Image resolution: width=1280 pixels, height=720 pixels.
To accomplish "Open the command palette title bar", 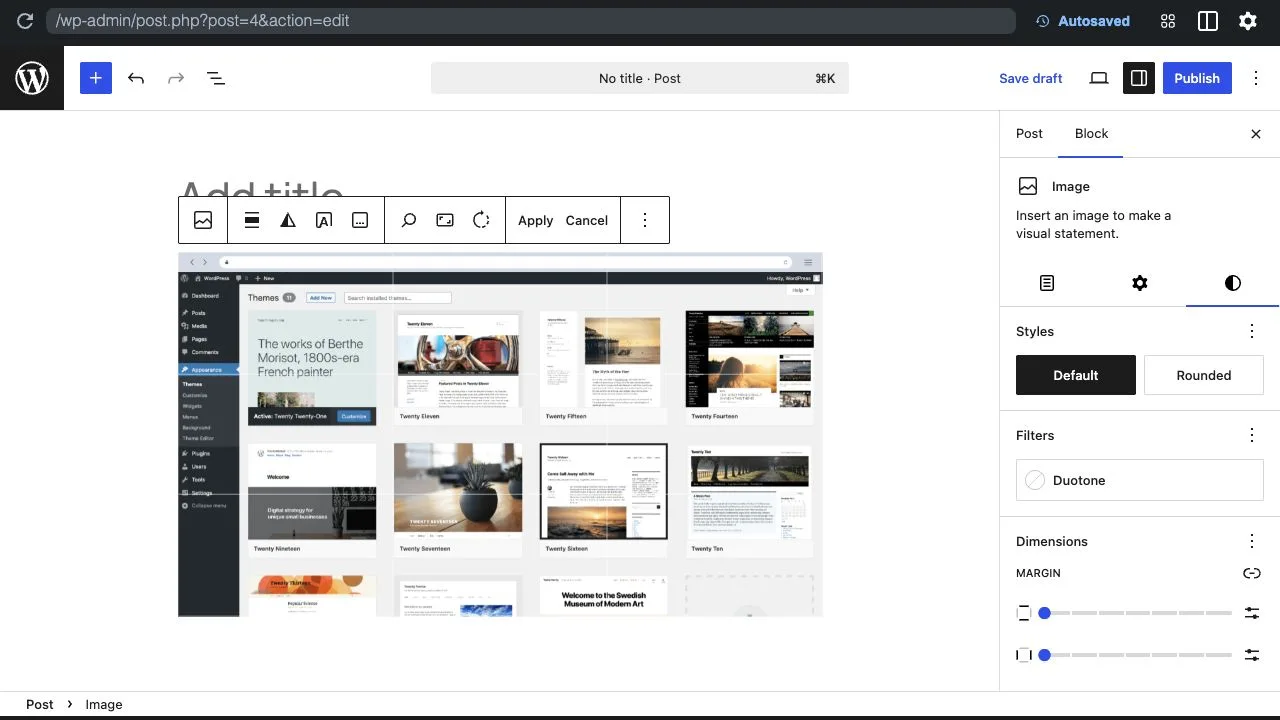I will pos(640,78).
